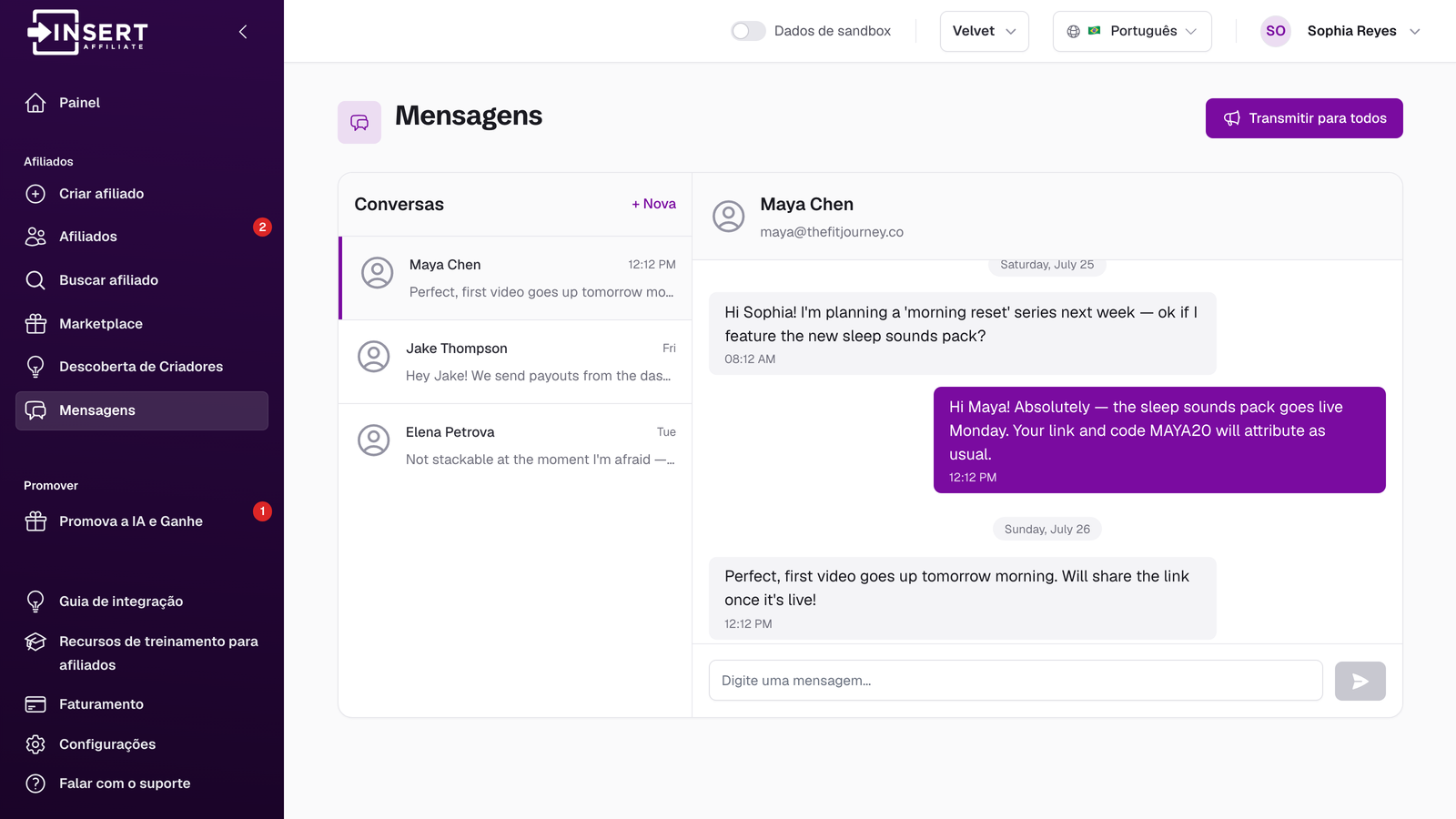
Task: Click the Marketplace gift icon
Action: pos(35,324)
